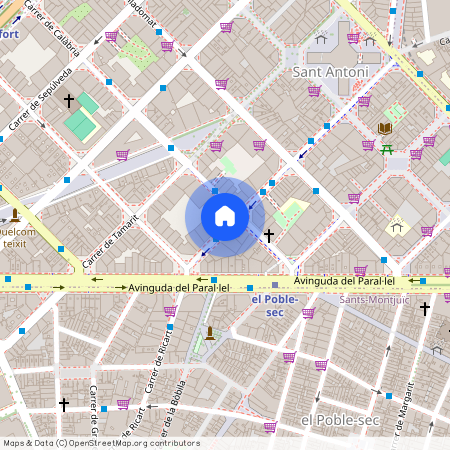The height and width of the screenshot is (450, 450).
Task: Click the Sant Antoni neighborhood label
Action: click(331, 72)
